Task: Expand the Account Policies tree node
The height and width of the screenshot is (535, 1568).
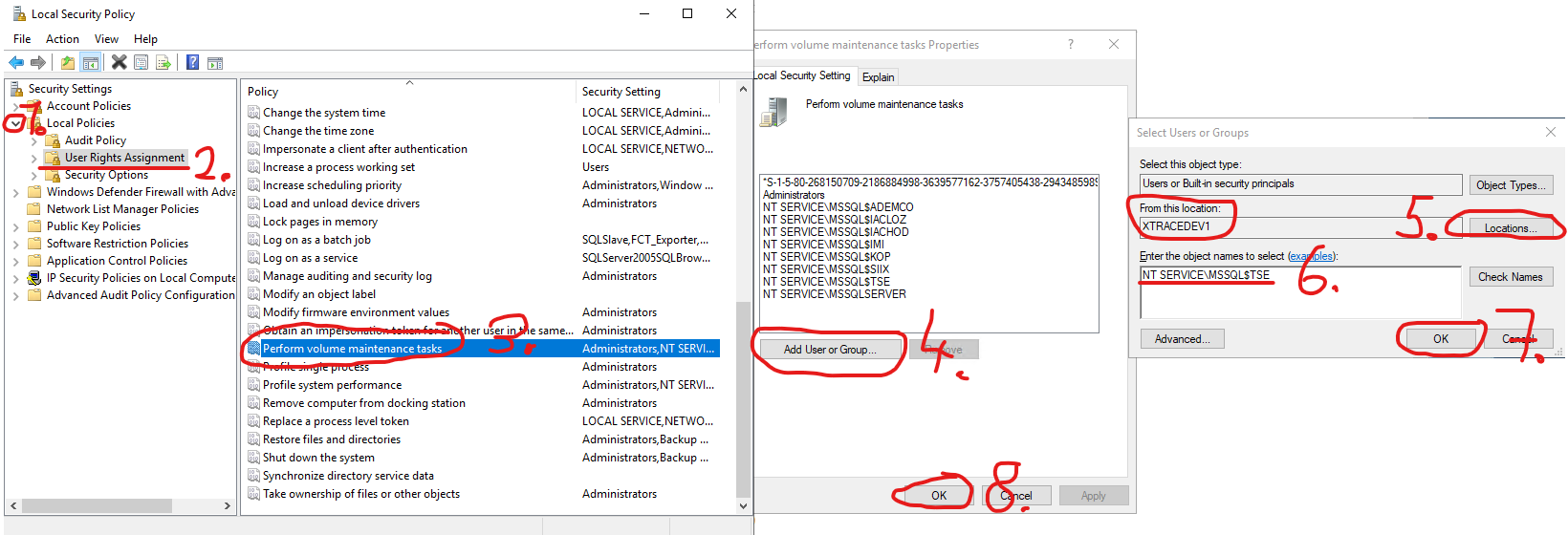Action: [x=16, y=106]
